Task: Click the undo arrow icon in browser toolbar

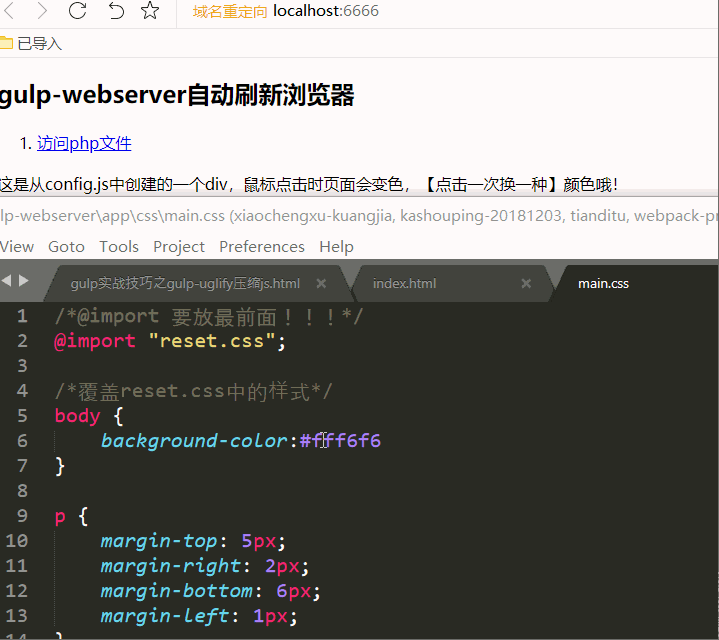Action: (116, 11)
